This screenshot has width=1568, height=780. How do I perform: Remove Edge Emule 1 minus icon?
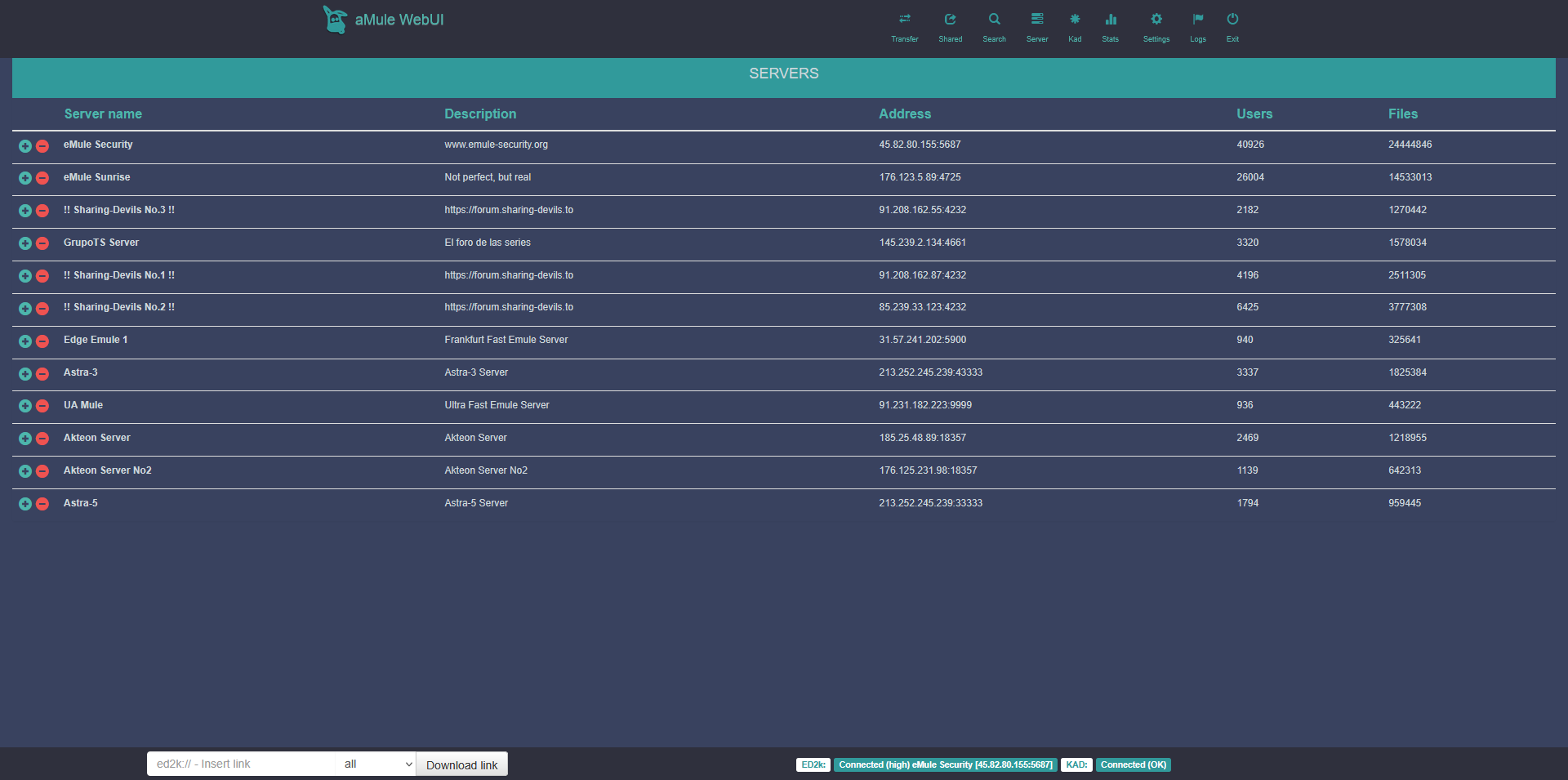click(42, 341)
